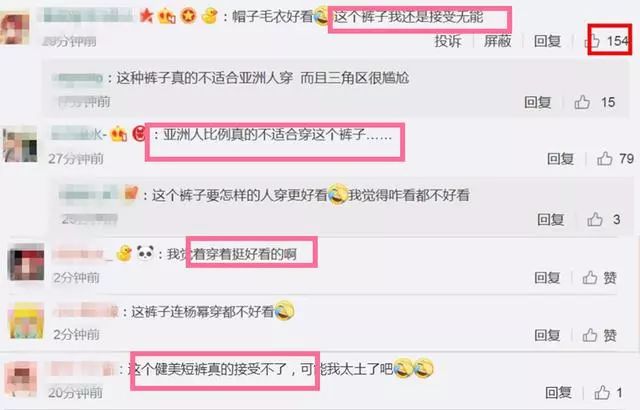Reply to the 亚洲人比例 comment

[x=560, y=159]
